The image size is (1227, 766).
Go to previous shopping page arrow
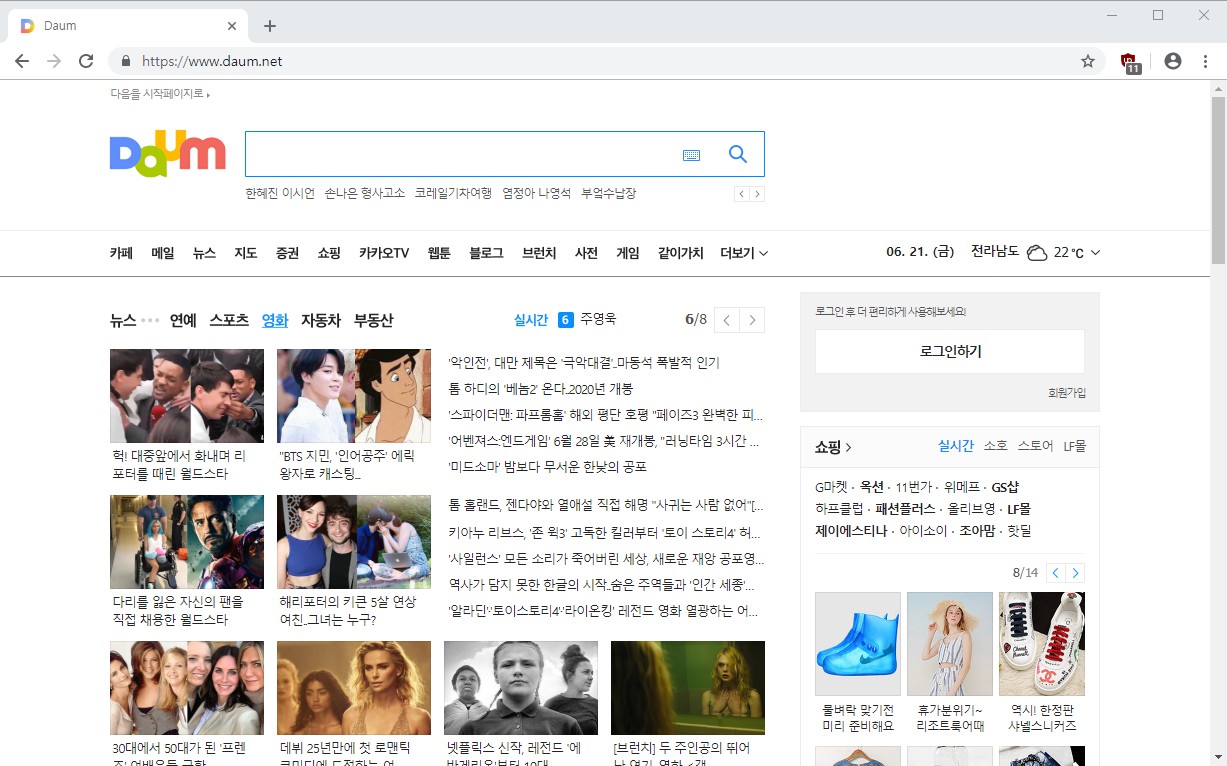tap(1056, 573)
